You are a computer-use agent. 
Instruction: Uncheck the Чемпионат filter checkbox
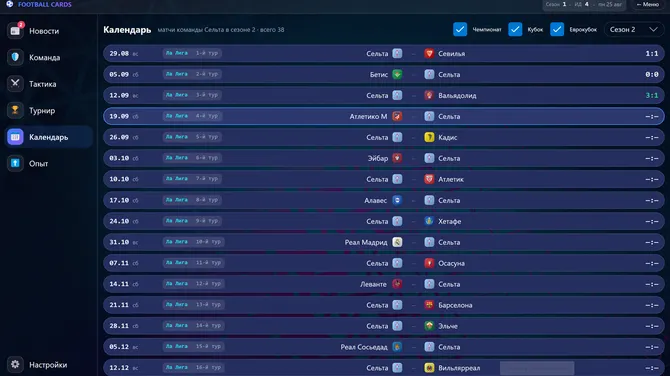tap(460, 29)
